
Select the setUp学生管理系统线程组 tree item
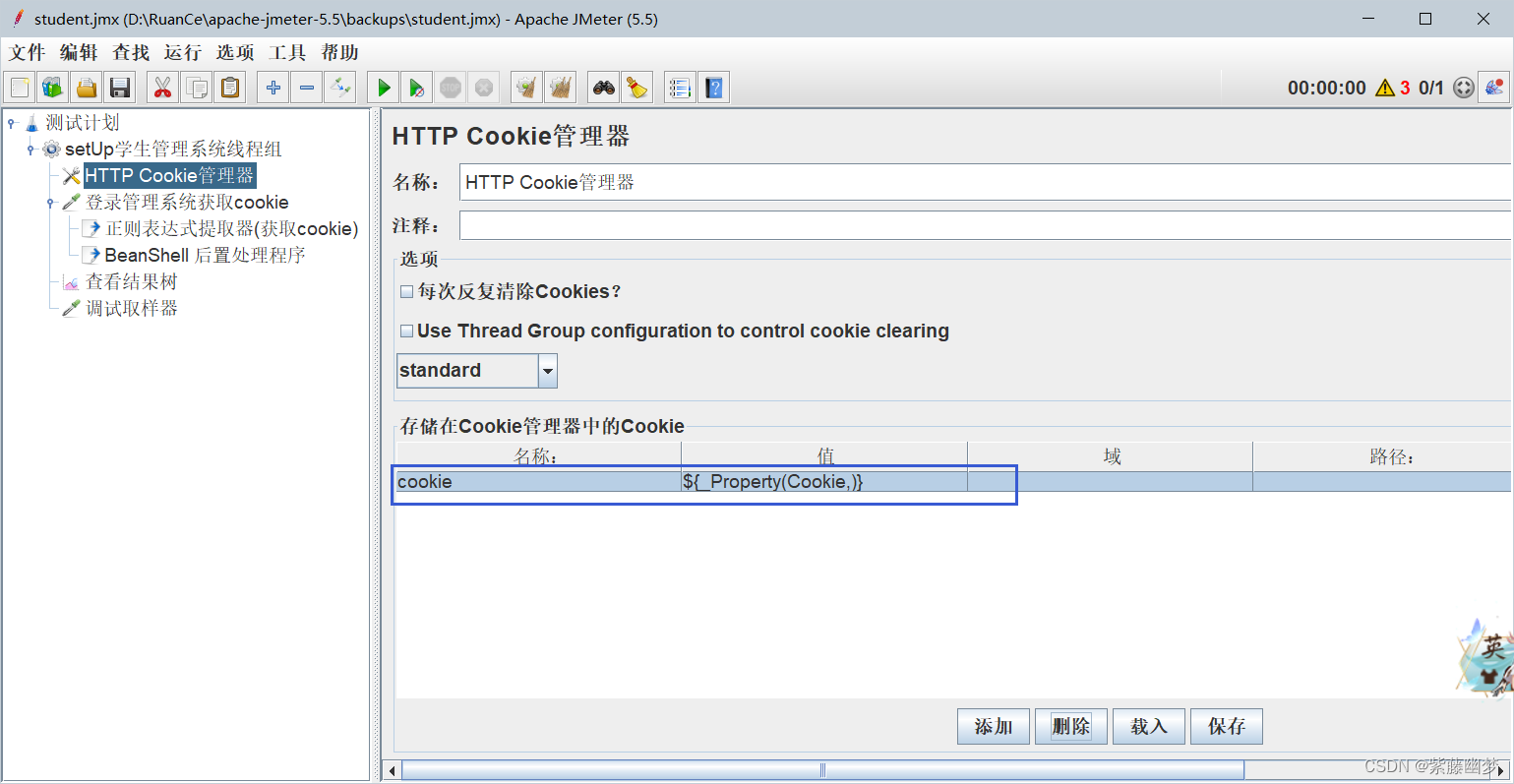click(x=173, y=150)
